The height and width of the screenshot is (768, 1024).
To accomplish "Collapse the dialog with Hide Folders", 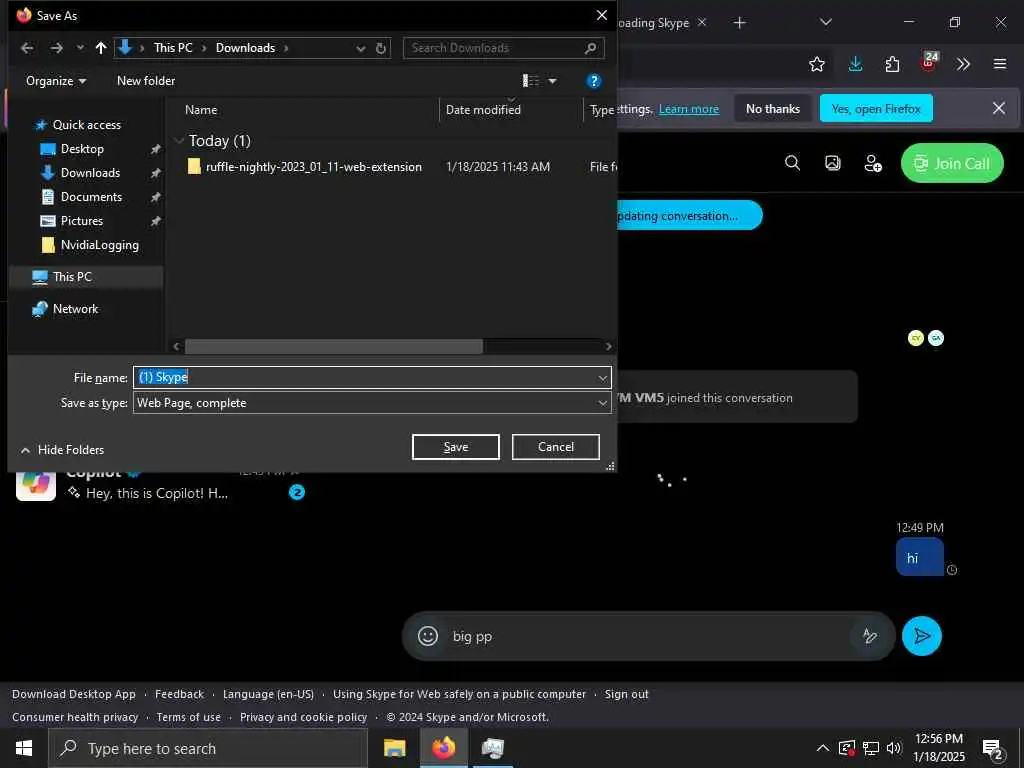I will click(62, 450).
